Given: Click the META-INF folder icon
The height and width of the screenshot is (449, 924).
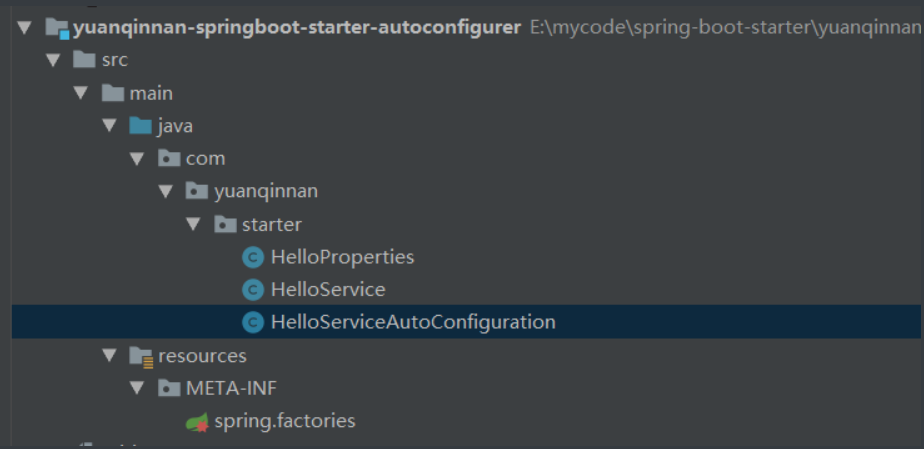Looking at the screenshot, I should (x=169, y=388).
